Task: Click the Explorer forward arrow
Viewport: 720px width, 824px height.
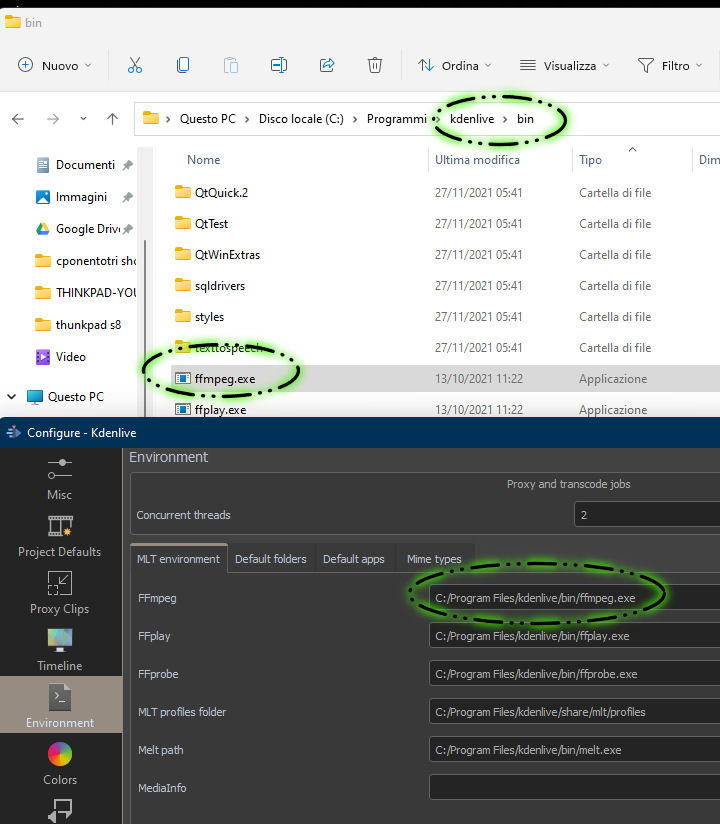Action: (53, 119)
